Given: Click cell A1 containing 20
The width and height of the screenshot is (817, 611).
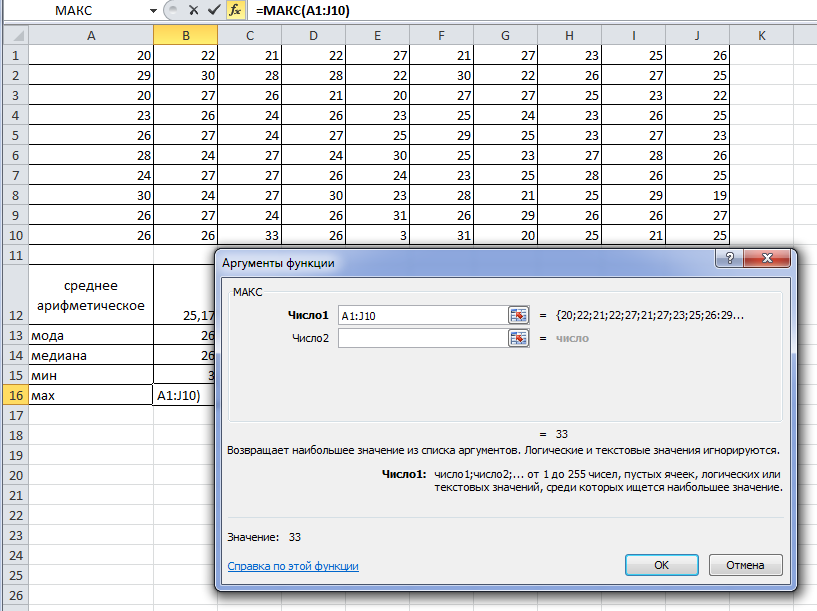Looking at the screenshot, I should coord(91,55).
